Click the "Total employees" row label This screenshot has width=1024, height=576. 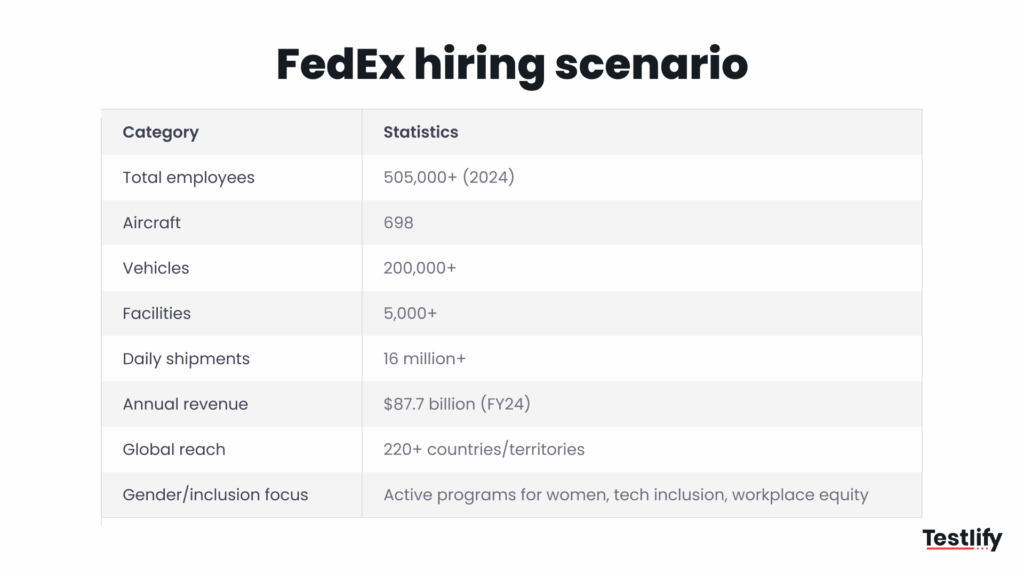(188, 177)
